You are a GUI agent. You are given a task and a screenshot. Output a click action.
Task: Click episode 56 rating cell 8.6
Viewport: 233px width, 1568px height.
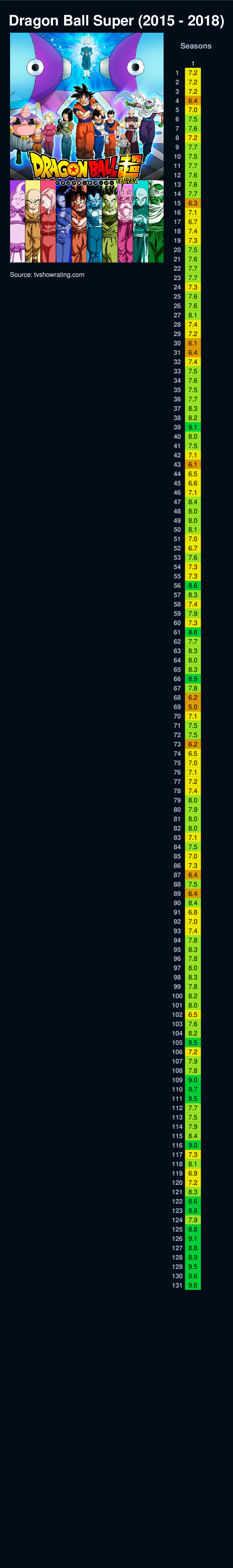click(x=193, y=586)
